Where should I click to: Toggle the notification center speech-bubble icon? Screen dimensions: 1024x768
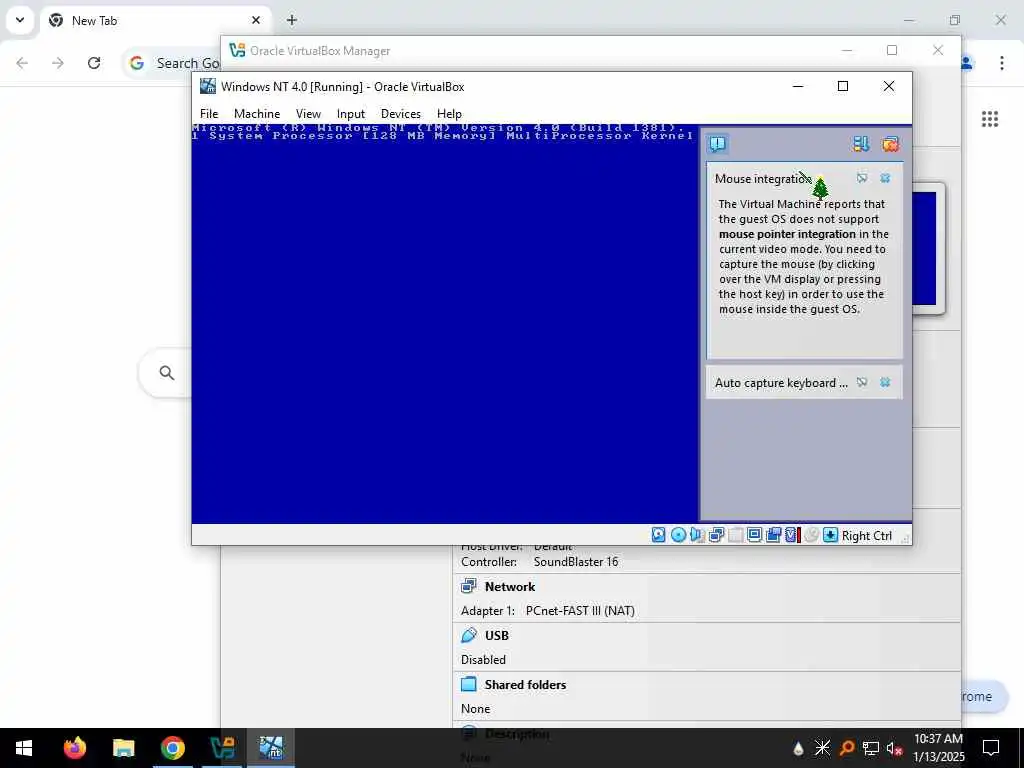pyautogui.click(x=717, y=144)
